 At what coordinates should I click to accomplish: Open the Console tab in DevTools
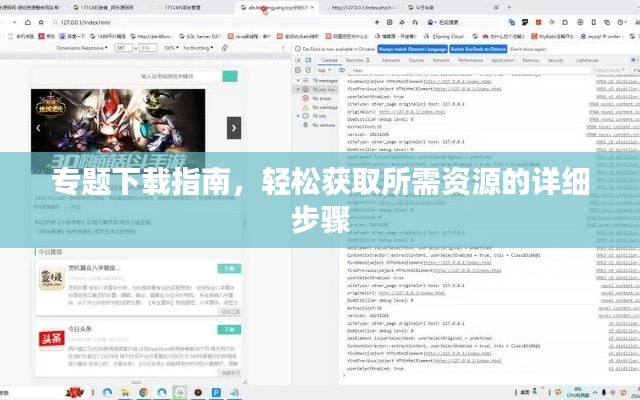(329, 60)
